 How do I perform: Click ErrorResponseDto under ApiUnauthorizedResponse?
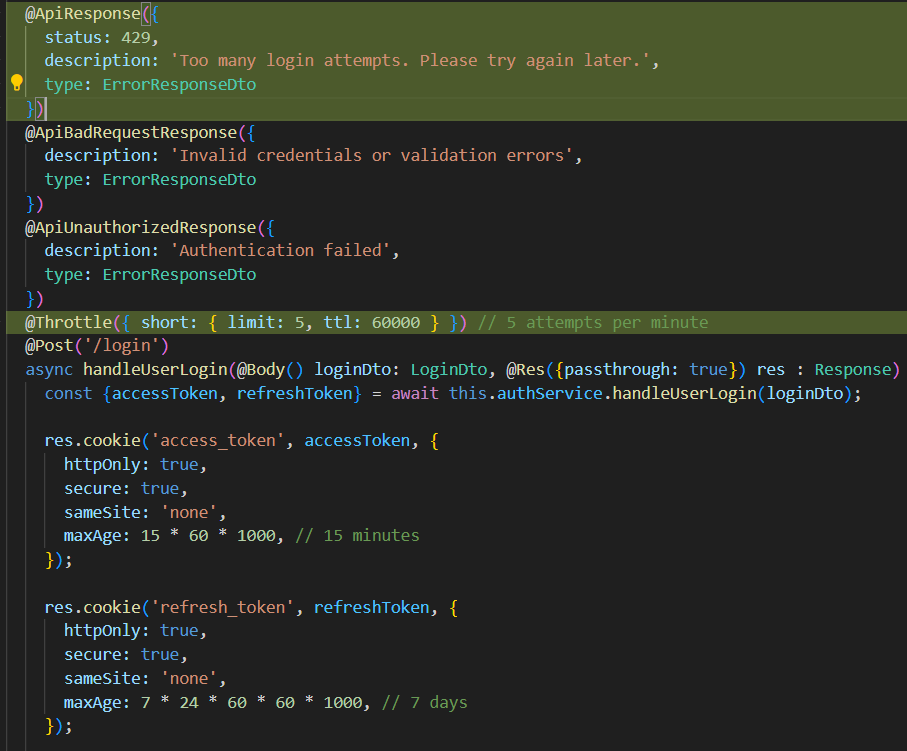179,274
